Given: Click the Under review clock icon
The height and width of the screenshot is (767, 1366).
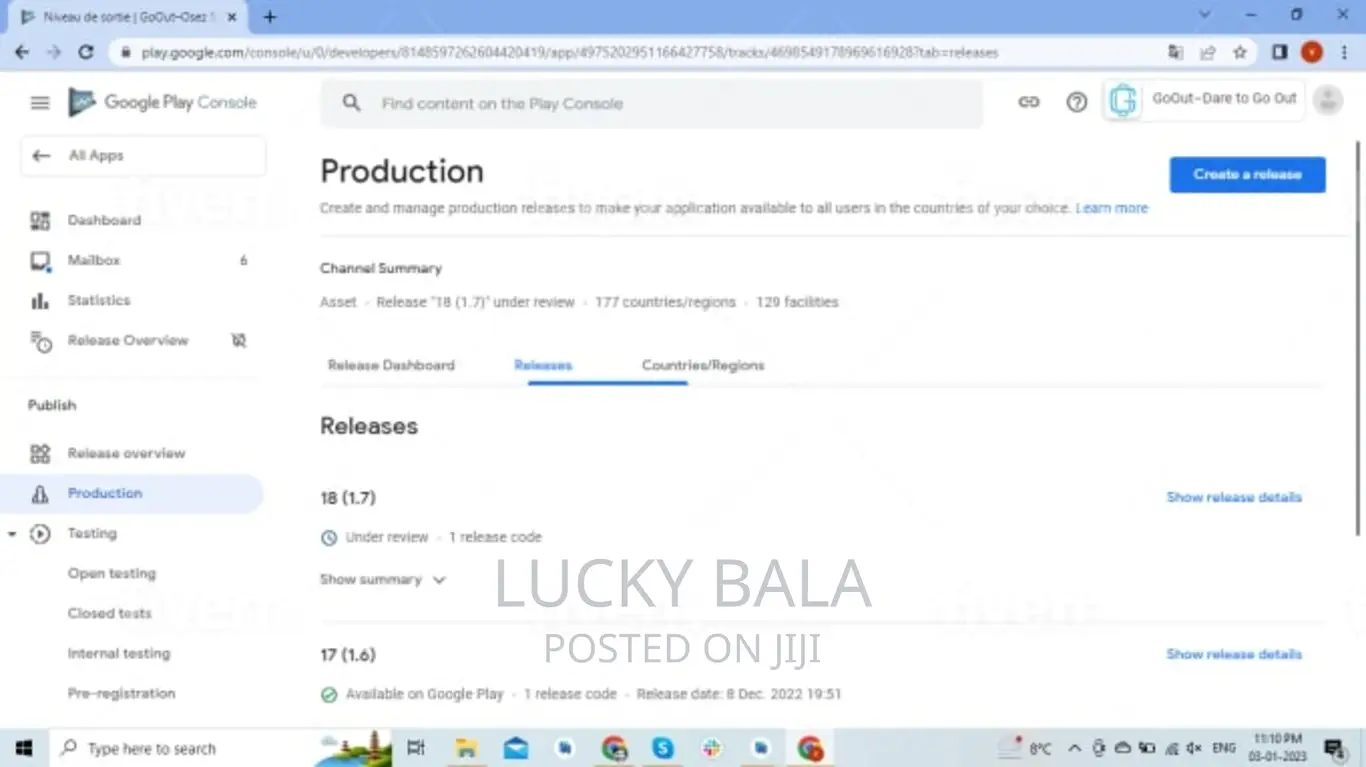Looking at the screenshot, I should [x=329, y=538].
